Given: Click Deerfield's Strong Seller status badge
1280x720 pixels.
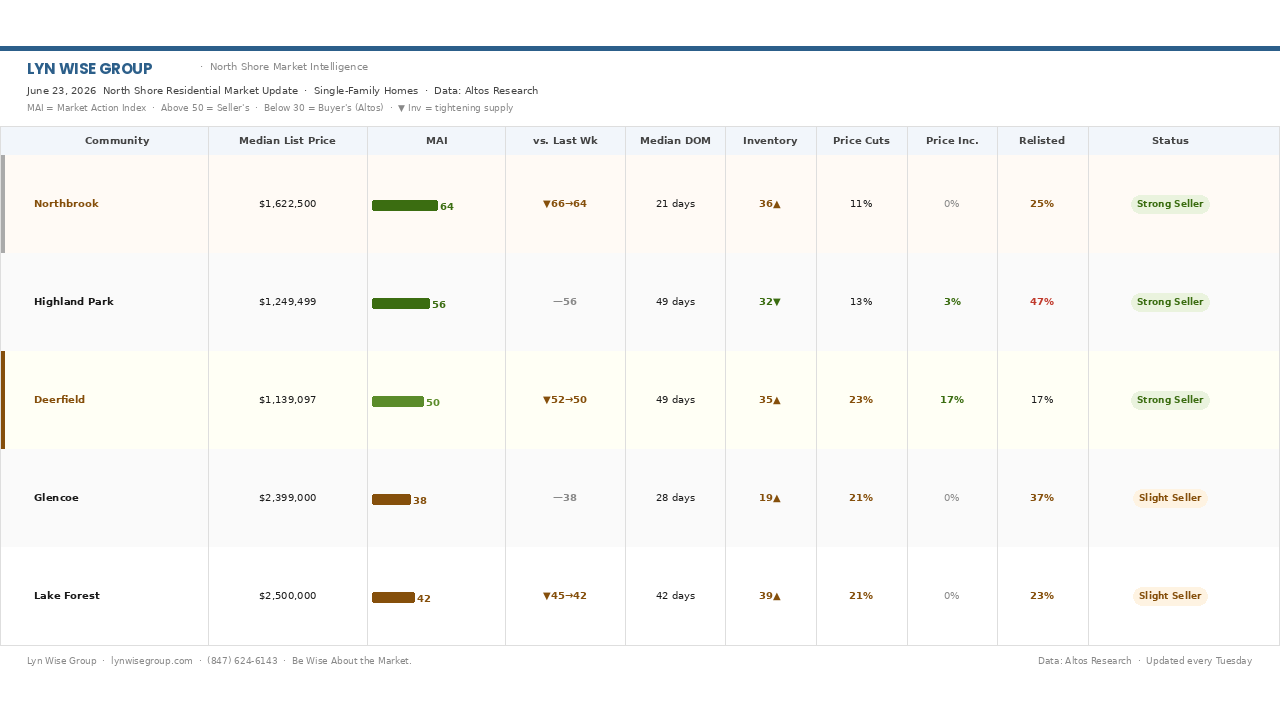Looking at the screenshot, I should click(1170, 400).
